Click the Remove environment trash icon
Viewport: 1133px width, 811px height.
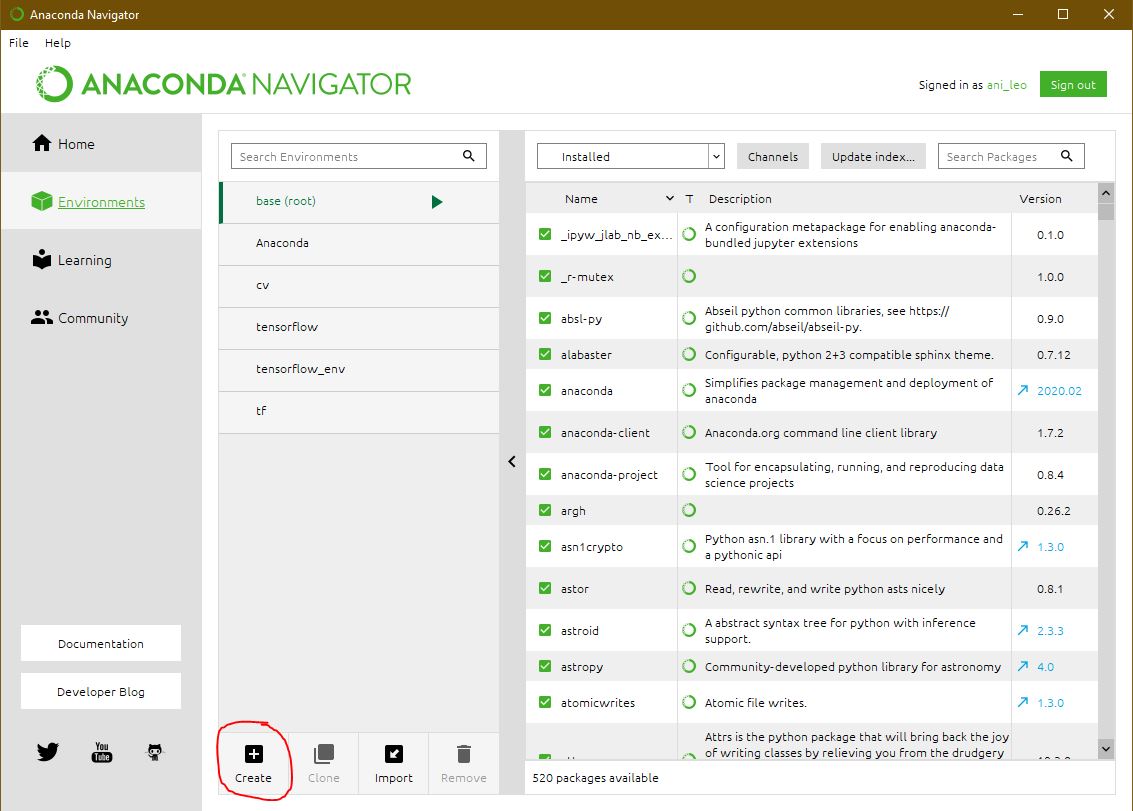464,754
